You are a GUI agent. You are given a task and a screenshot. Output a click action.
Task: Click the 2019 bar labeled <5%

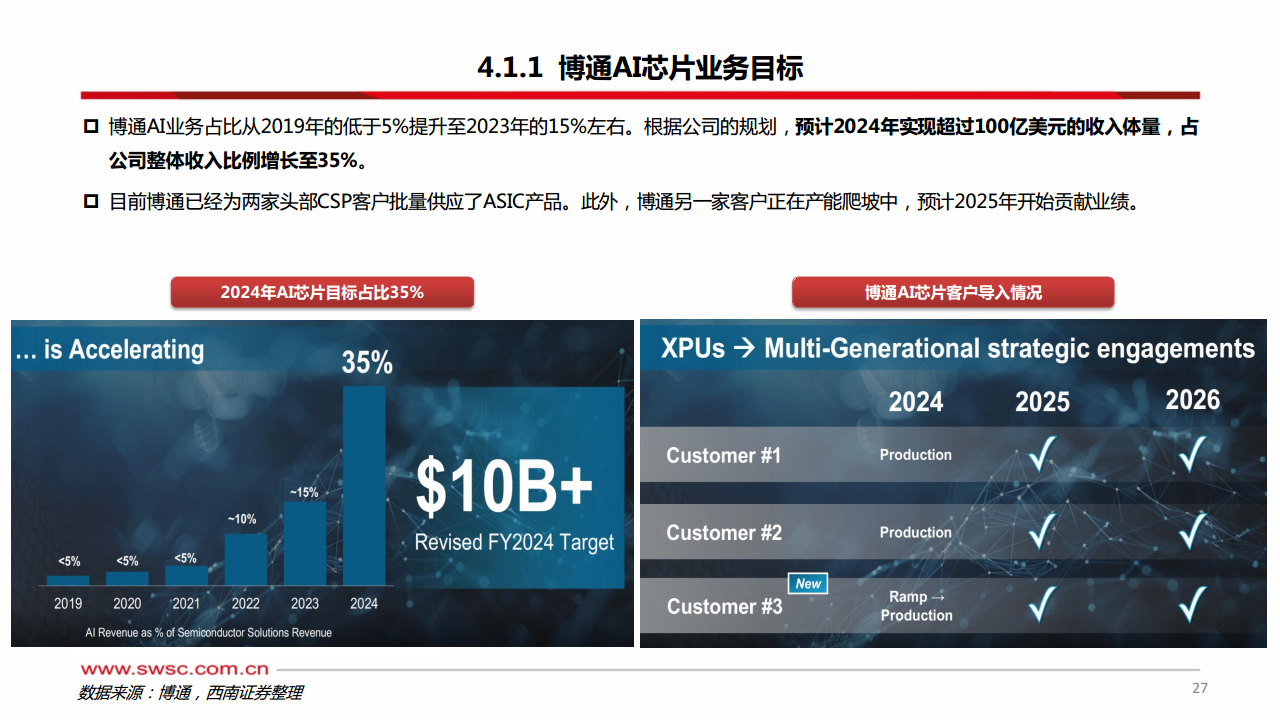point(67,580)
